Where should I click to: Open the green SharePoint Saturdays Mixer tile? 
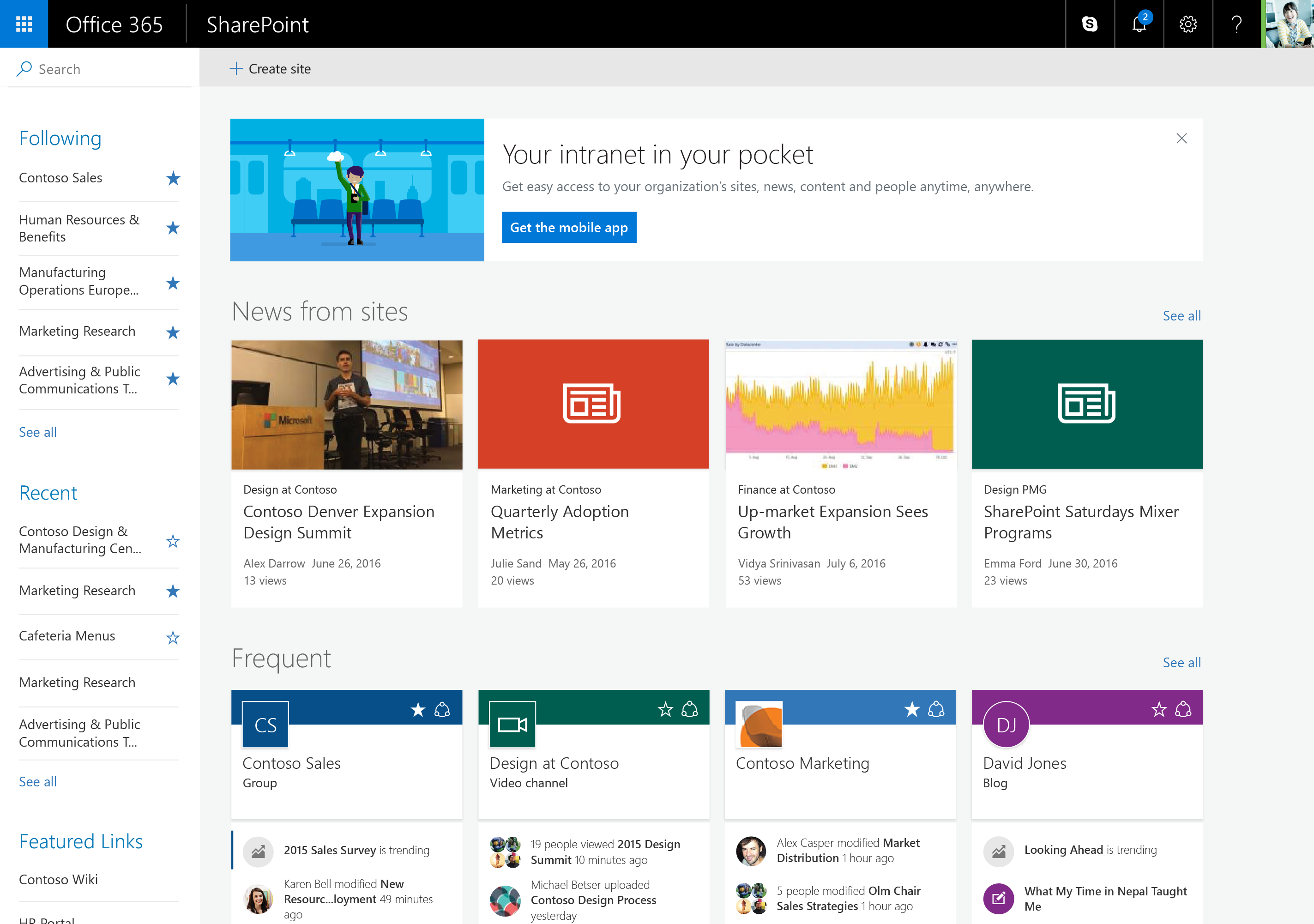[x=1087, y=405]
